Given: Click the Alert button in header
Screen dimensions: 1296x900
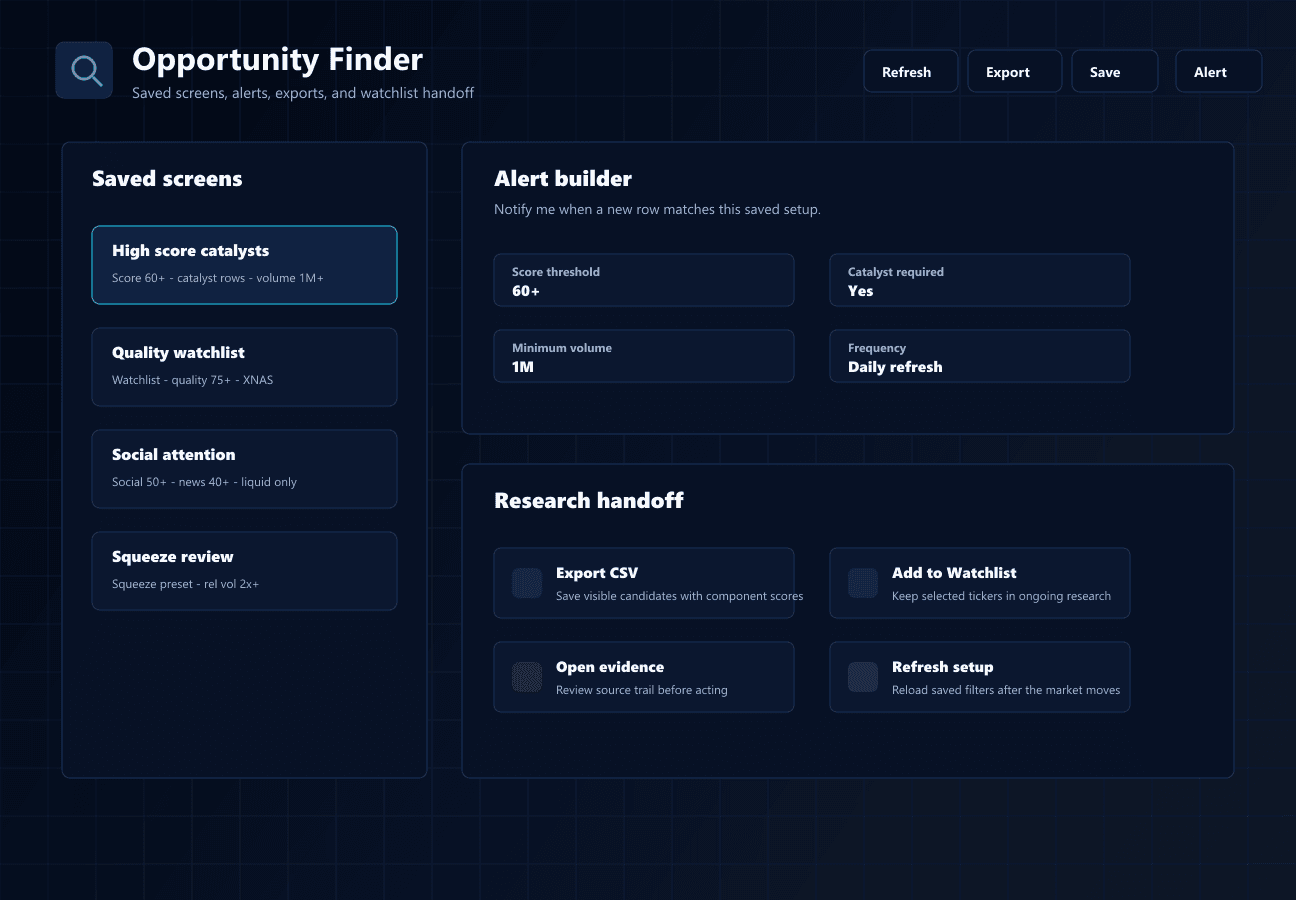Looking at the screenshot, I should [x=1219, y=71].
